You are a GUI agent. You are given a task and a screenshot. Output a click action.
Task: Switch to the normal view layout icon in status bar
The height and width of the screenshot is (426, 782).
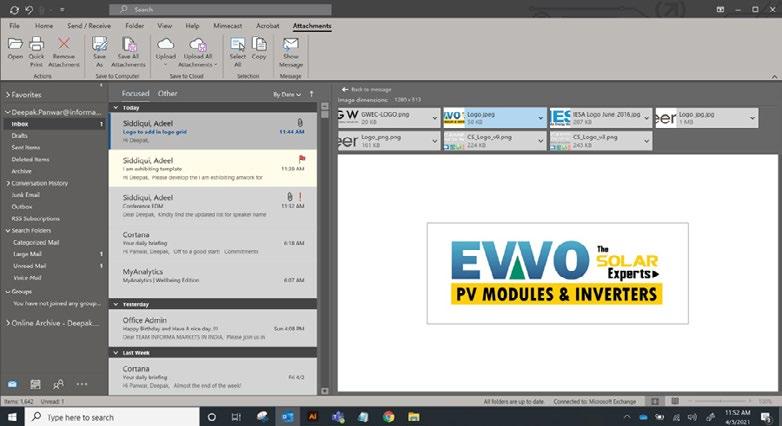click(x=655, y=401)
